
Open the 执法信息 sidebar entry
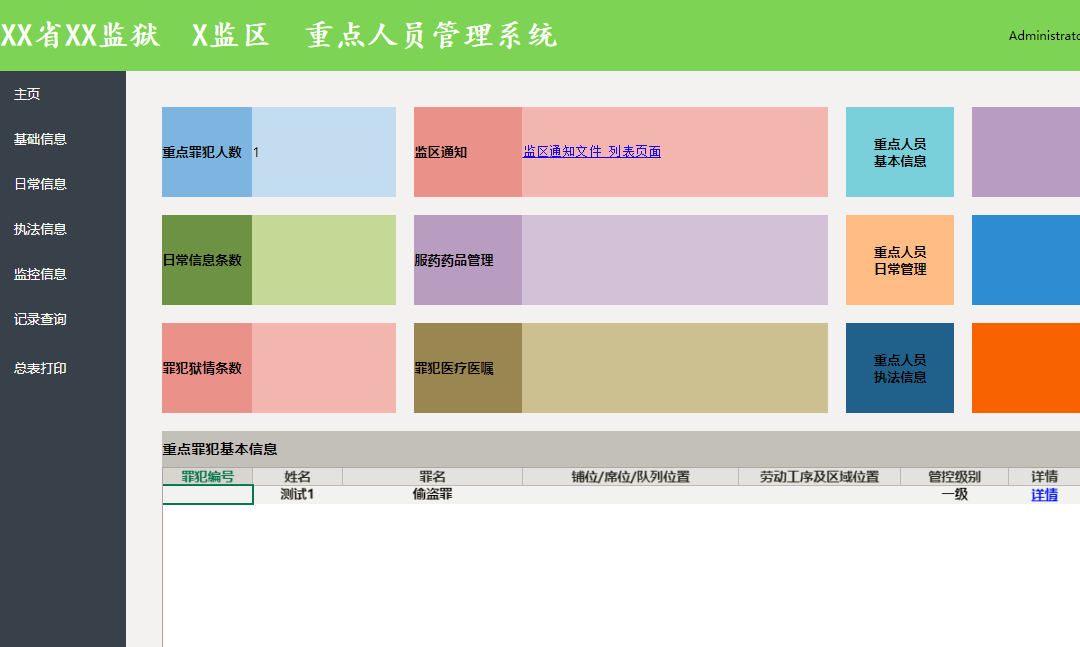coord(40,229)
